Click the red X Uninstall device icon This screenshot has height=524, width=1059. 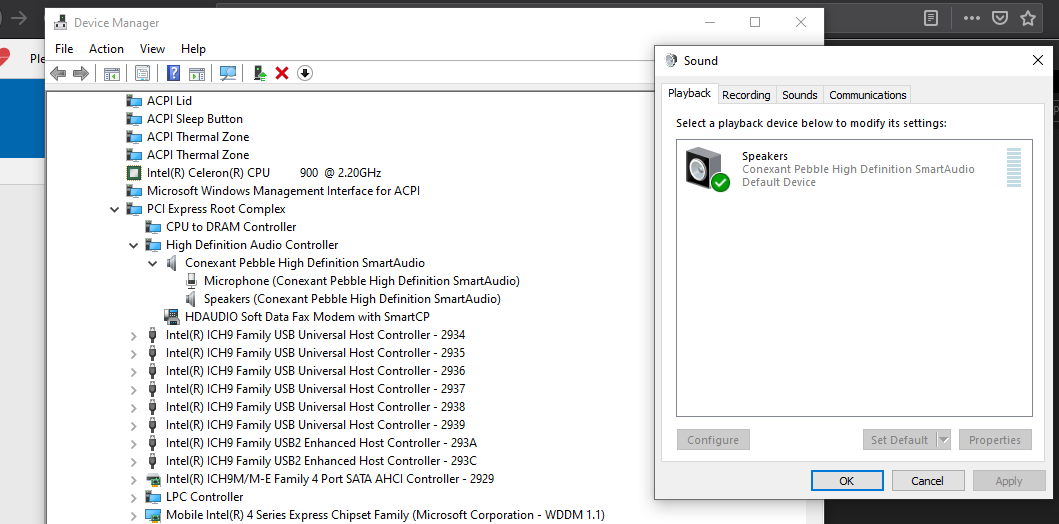(282, 73)
